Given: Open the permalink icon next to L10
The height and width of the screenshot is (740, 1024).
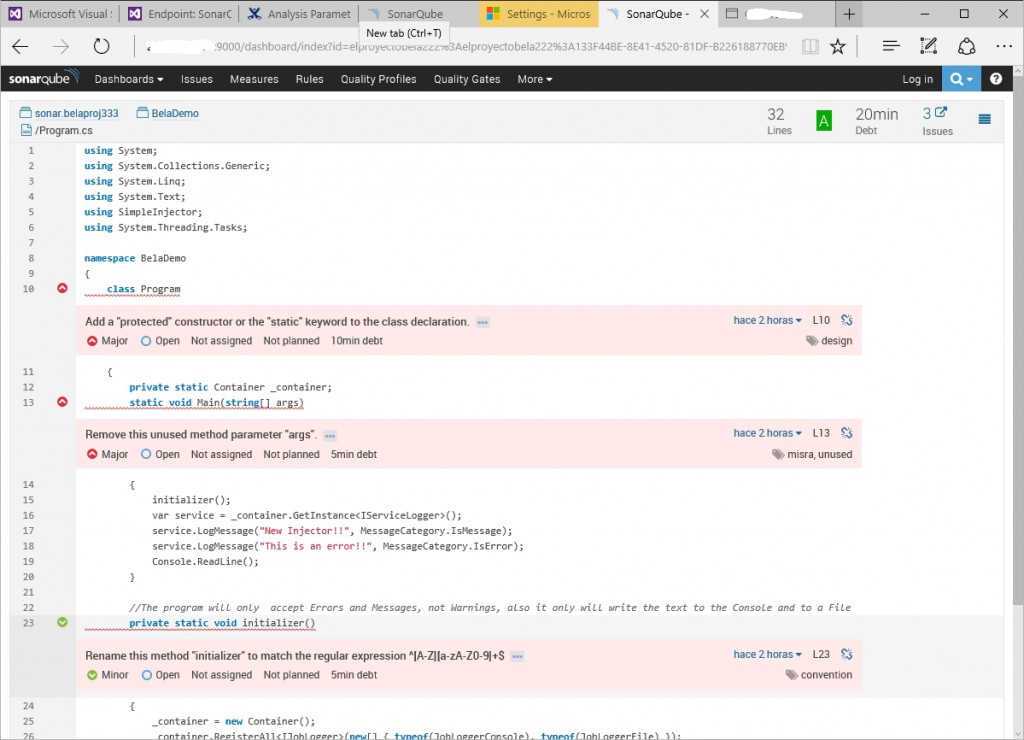Looking at the screenshot, I should pyautogui.click(x=847, y=320).
